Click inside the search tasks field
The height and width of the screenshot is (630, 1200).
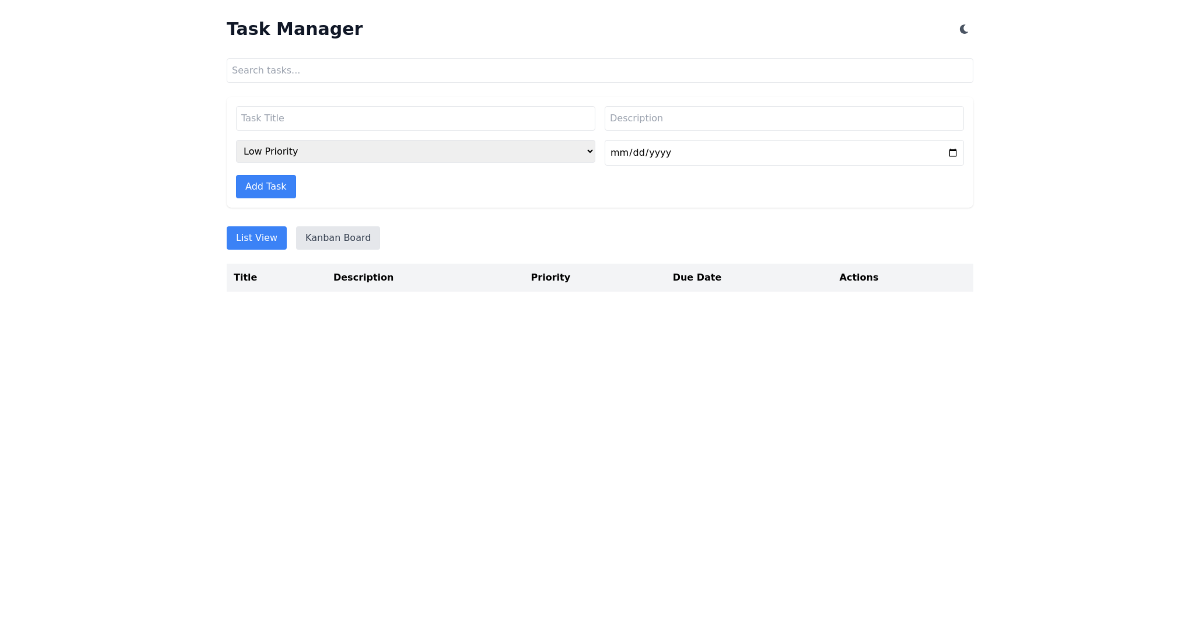[600, 70]
